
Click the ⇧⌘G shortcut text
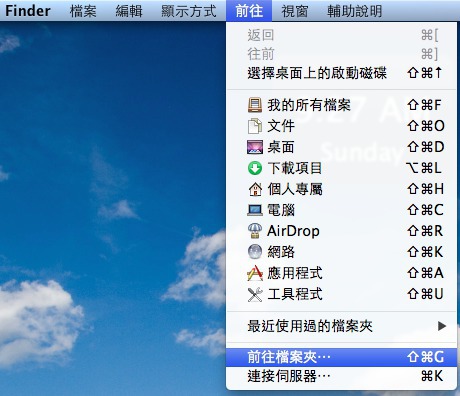coord(426,357)
